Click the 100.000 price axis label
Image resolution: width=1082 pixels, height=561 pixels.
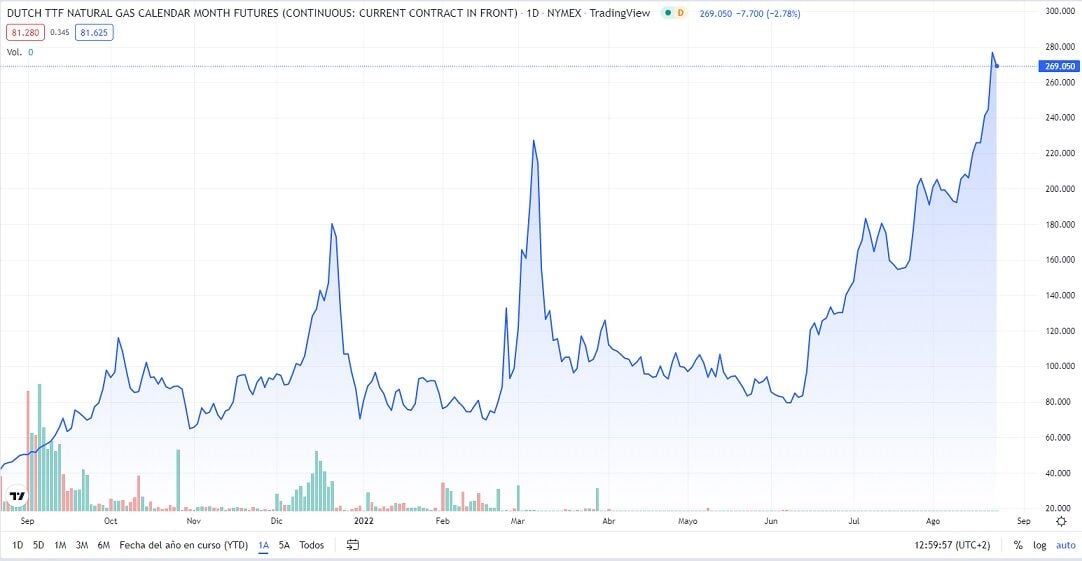(1059, 366)
